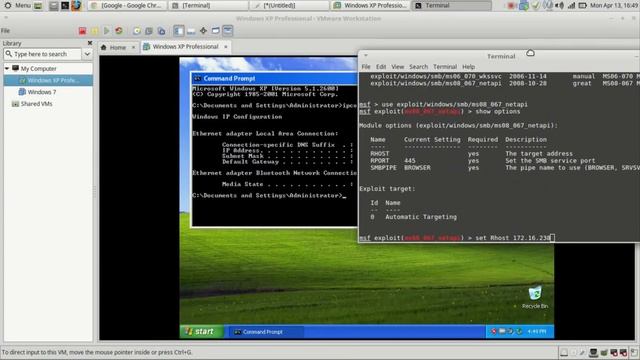Screen dimensions: 640x360
Task: Click the terminal launcher on top panel
Action: (65, 6)
